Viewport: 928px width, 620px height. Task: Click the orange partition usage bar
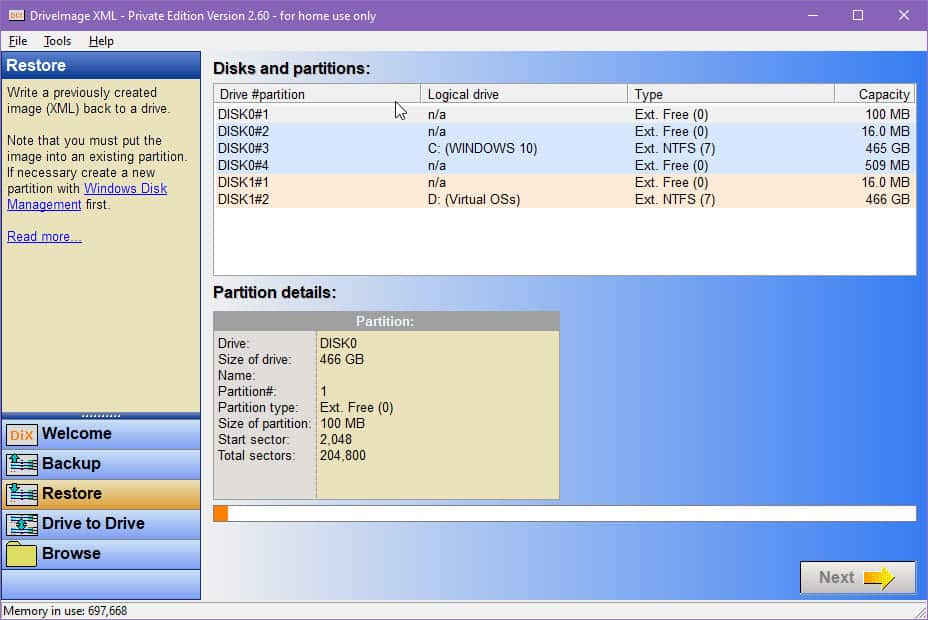(221, 513)
